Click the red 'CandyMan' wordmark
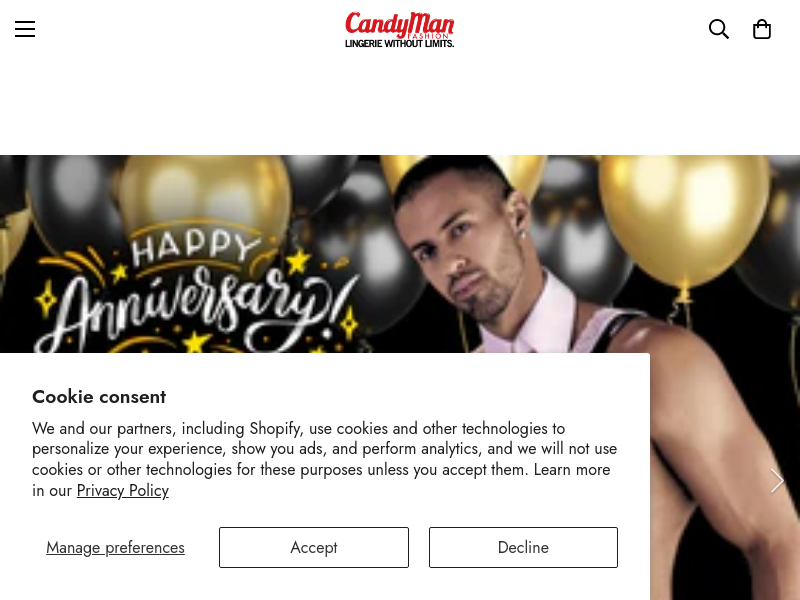The height and width of the screenshot is (600, 800). [x=399, y=24]
